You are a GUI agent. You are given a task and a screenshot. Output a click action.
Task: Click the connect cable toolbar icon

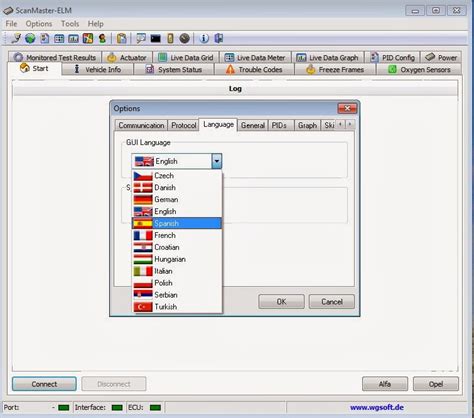[16, 38]
